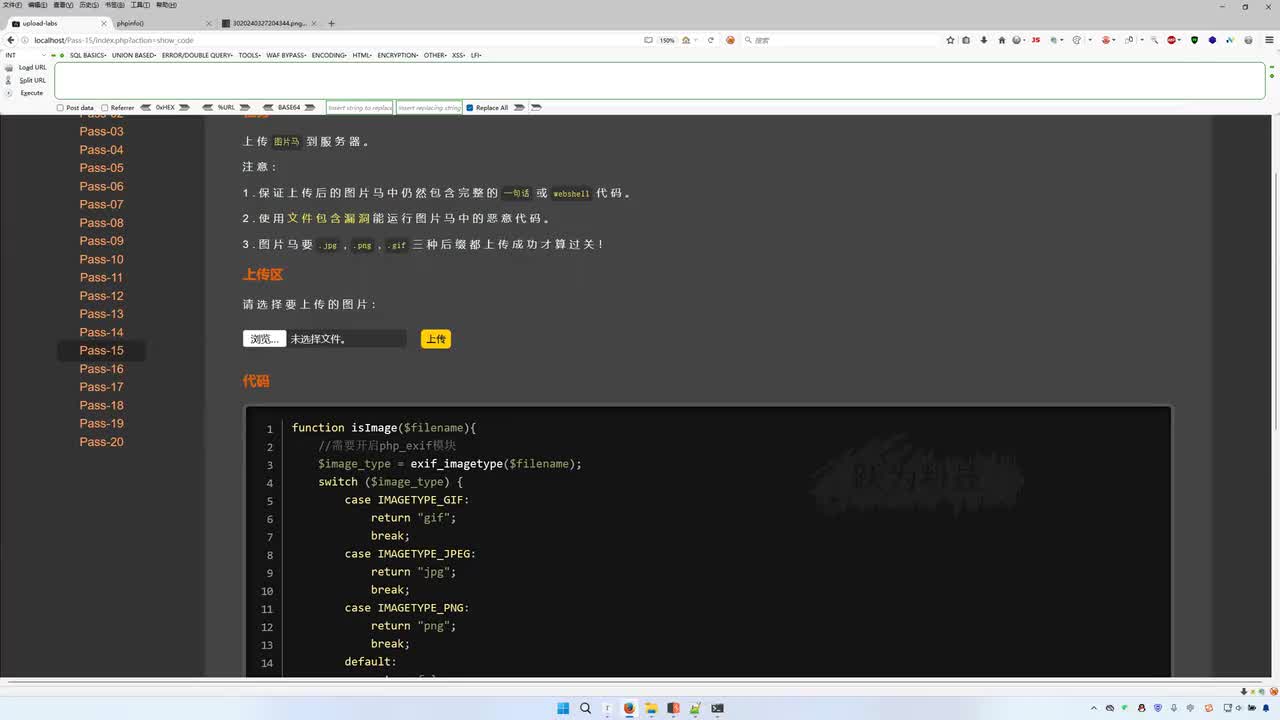Click the 150% zoom level indicator

(667, 40)
